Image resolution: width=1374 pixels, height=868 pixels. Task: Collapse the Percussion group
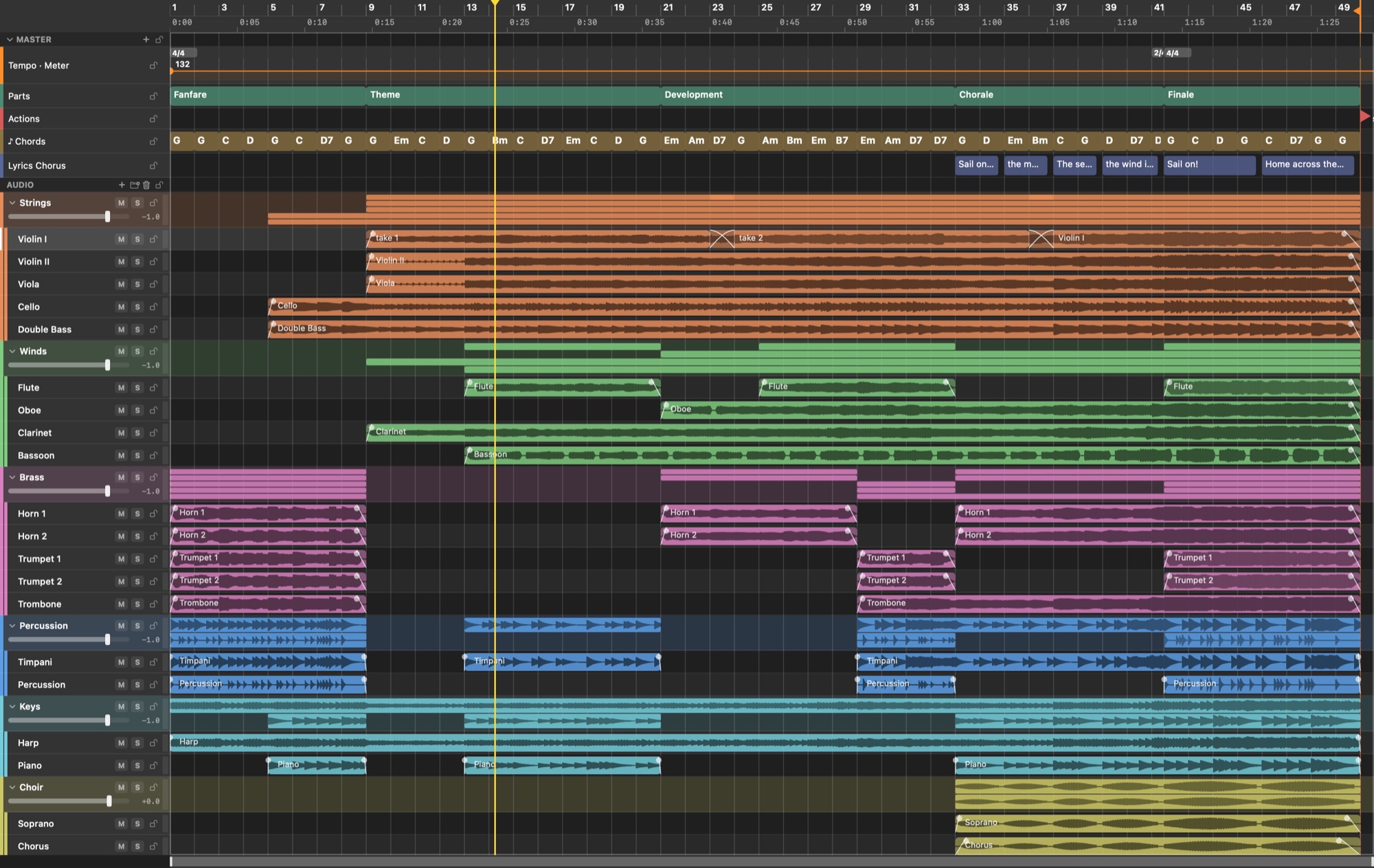[12, 626]
